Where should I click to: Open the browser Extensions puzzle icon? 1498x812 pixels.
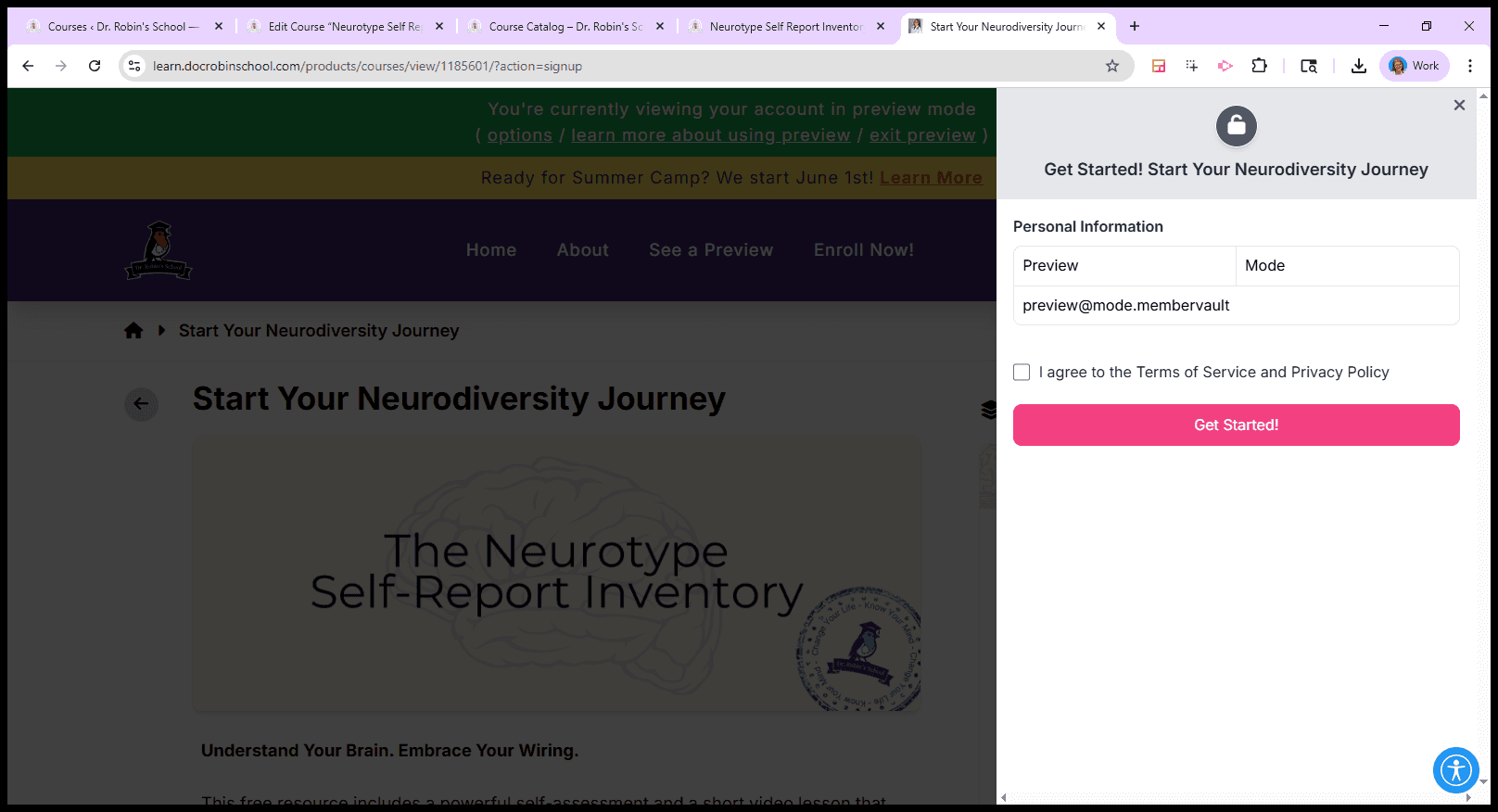(1259, 66)
